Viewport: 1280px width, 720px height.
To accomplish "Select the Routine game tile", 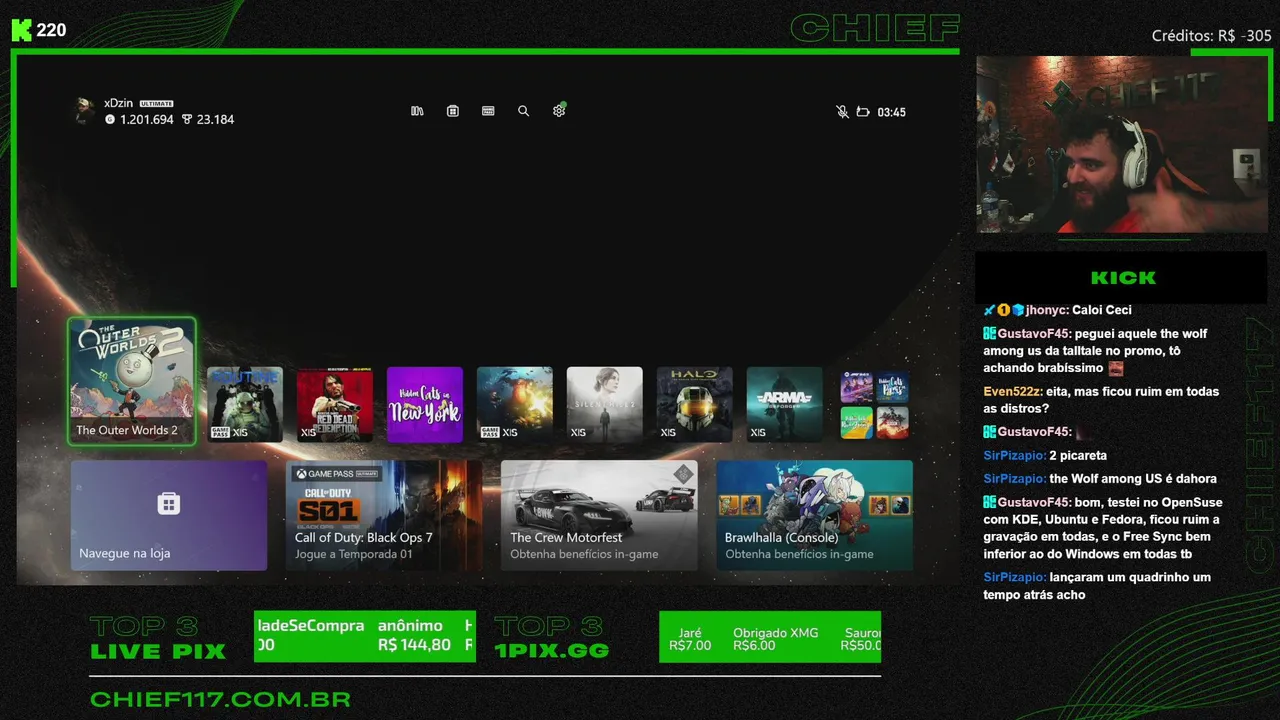I will 245,404.
